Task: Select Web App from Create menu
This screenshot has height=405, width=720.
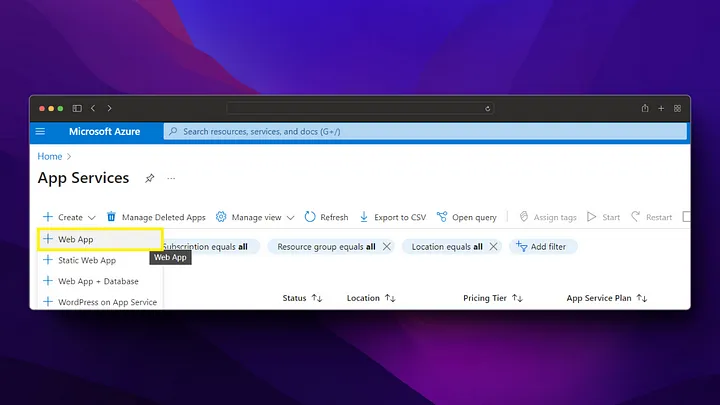Action: [100, 239]
